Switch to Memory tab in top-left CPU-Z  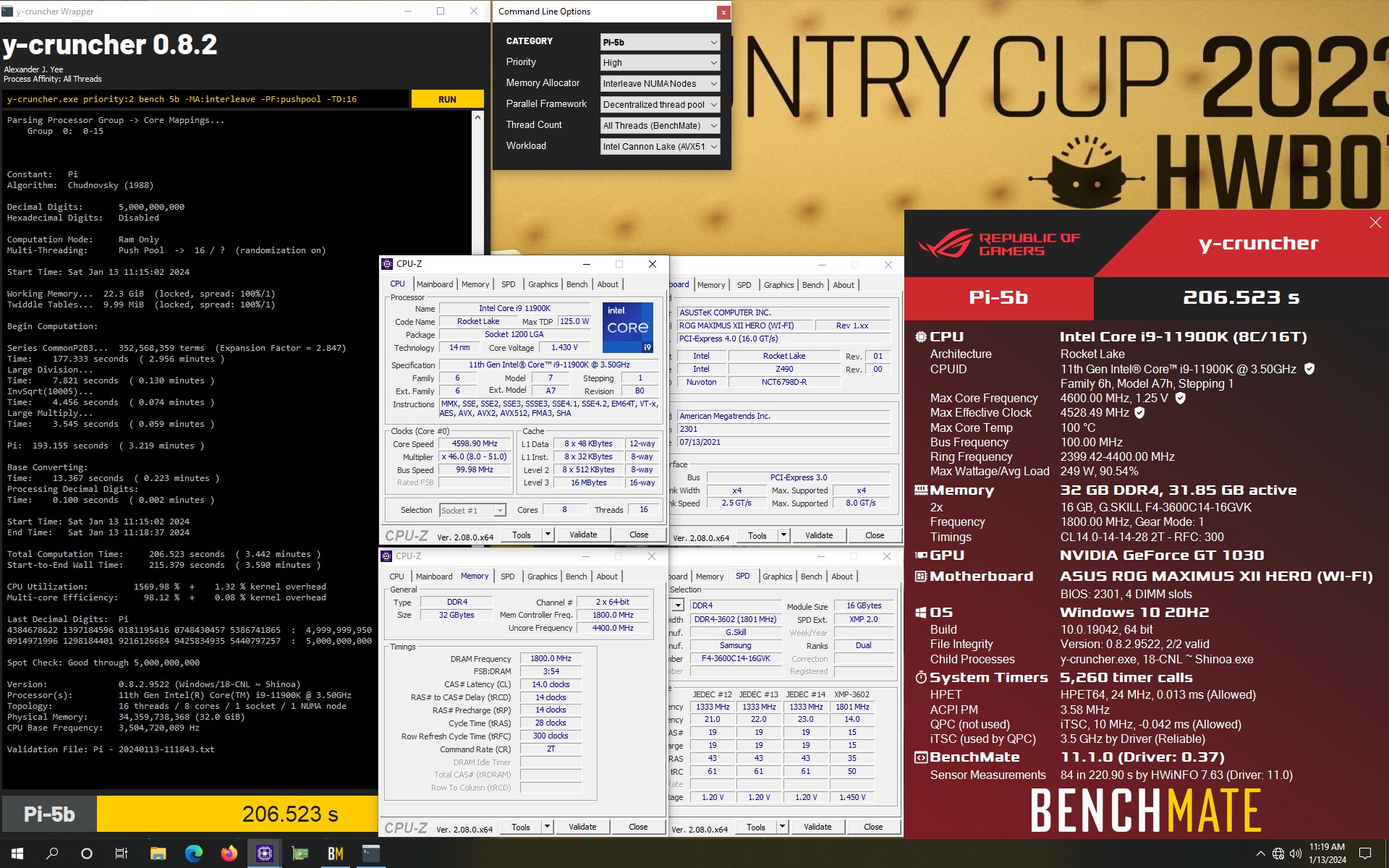tap(475, 284)
